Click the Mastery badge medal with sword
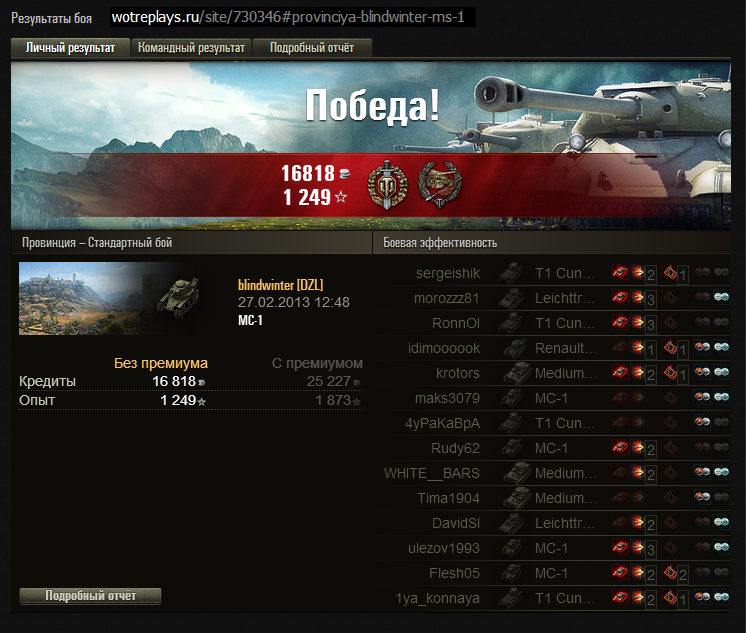Viewport: 746px width, 633px height. tap(388, 184)
